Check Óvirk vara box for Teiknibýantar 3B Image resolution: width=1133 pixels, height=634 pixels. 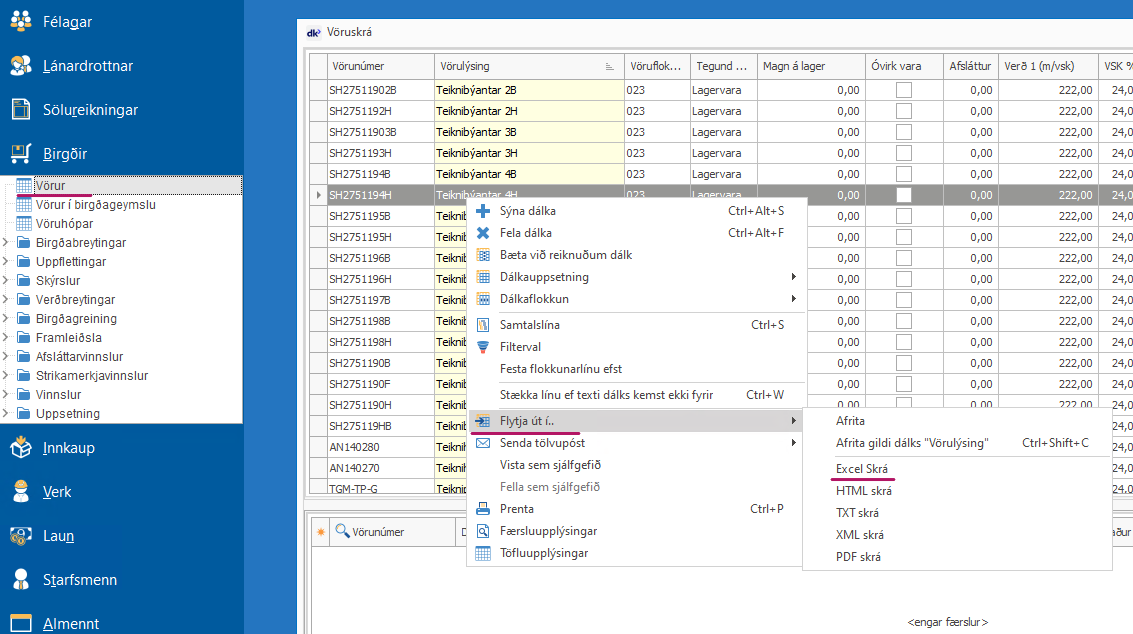[904, 132]
